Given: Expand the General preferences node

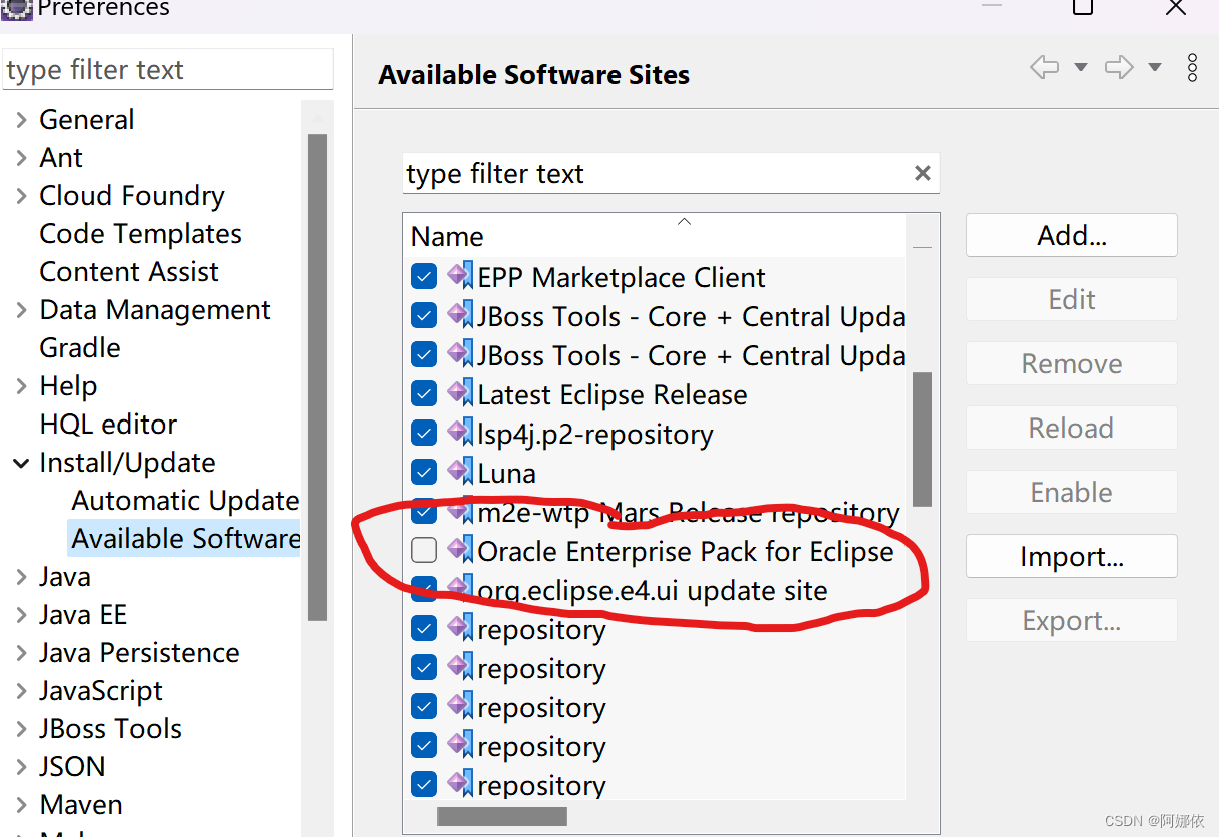Looking at the screenshot, I should click(x=21, y=120).
